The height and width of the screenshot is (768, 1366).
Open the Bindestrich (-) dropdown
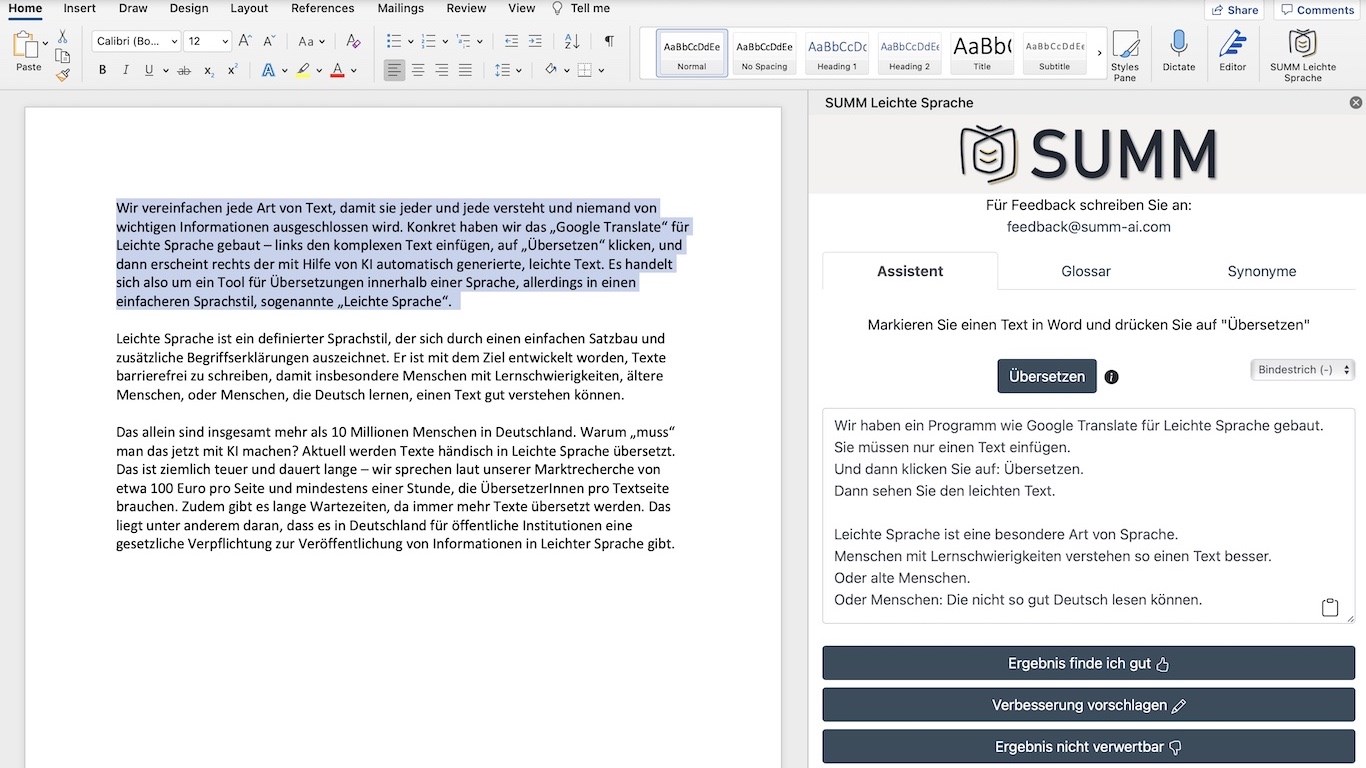point(1303,370)
